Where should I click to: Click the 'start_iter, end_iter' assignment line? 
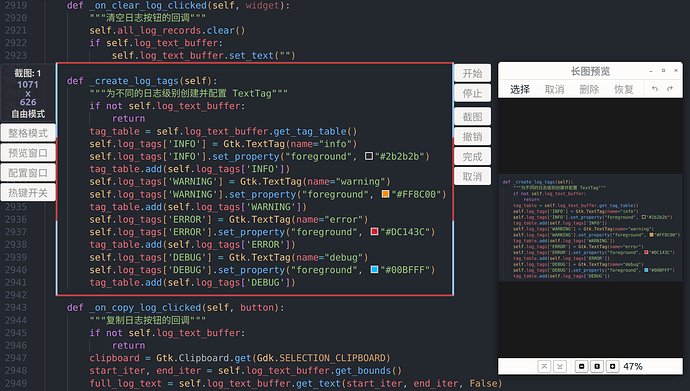246,371
